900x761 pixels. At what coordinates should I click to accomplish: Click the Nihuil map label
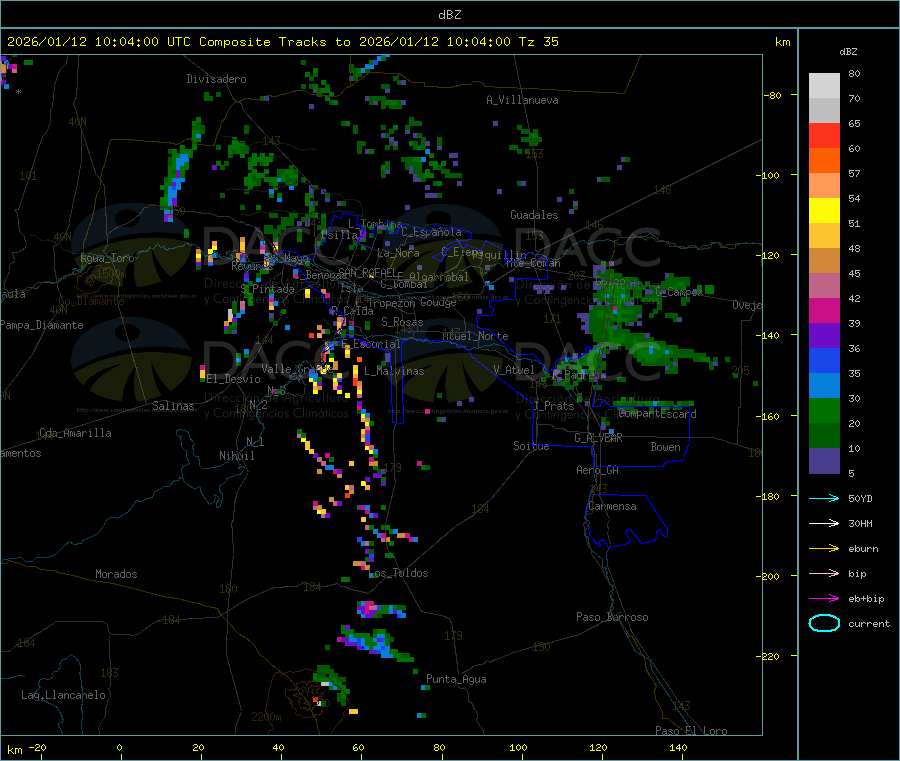(x=236, y=456)
